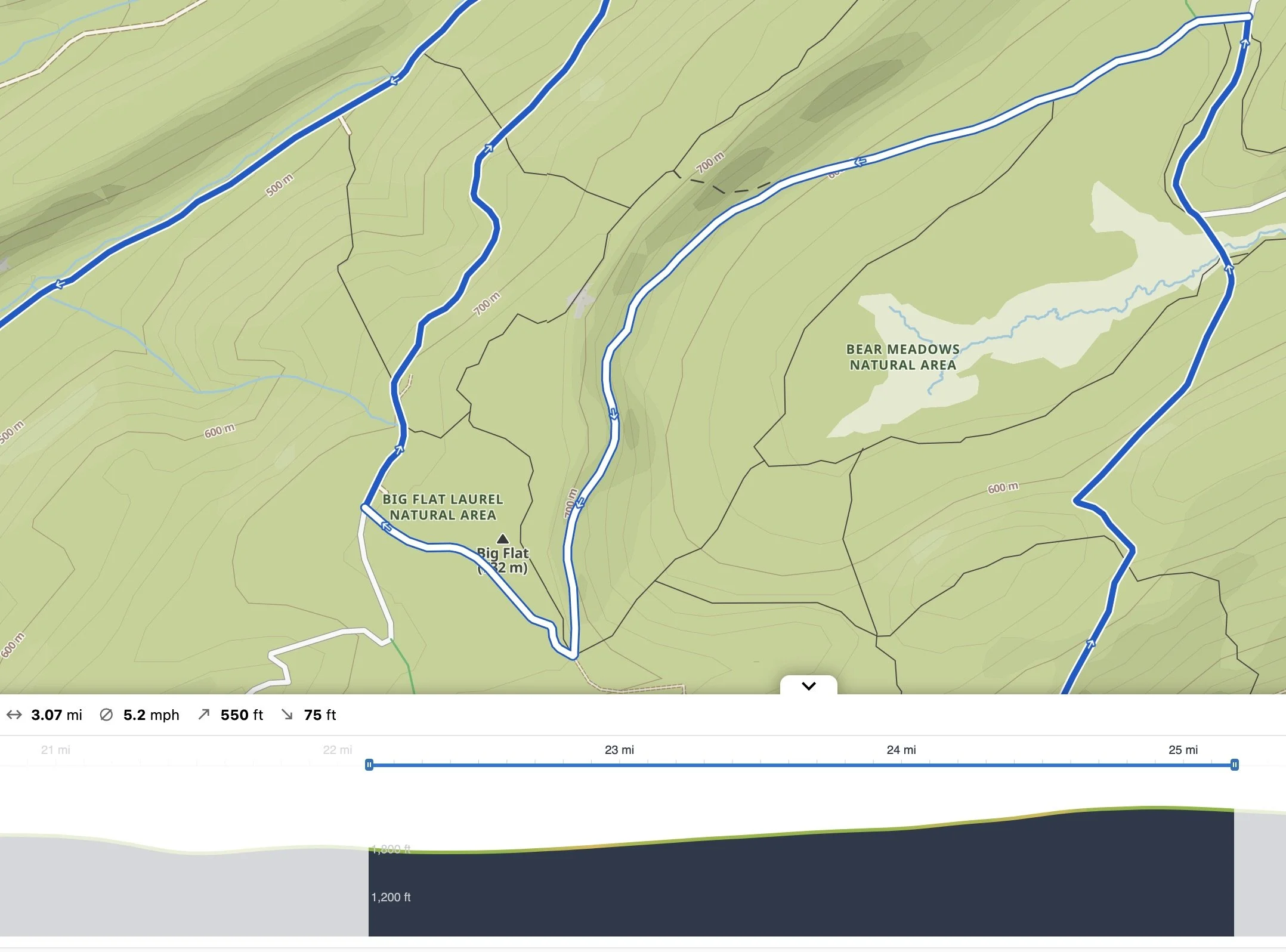This screenshot has width=1286, height=952.
Task: Select the average speed circle-slash icon
Action: (x=106, y=715)
